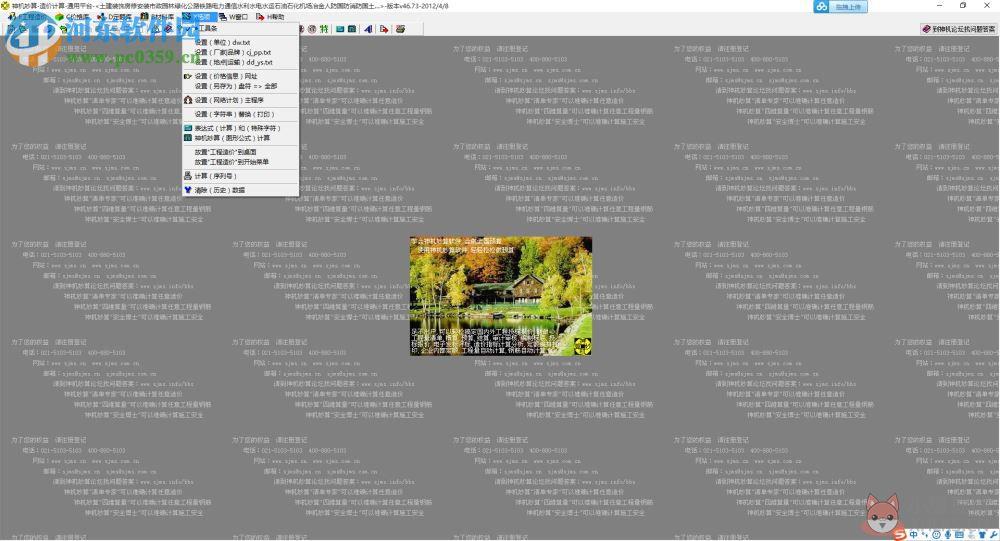The height and width of the screenshot is (541, 1000).
Task: Click the blue cloud upload button
Action: tap(841, 6)
